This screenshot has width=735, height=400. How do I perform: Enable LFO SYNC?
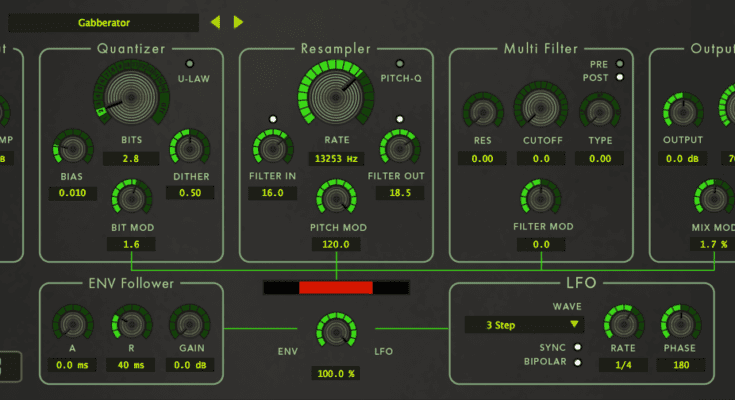pos(577,347)
